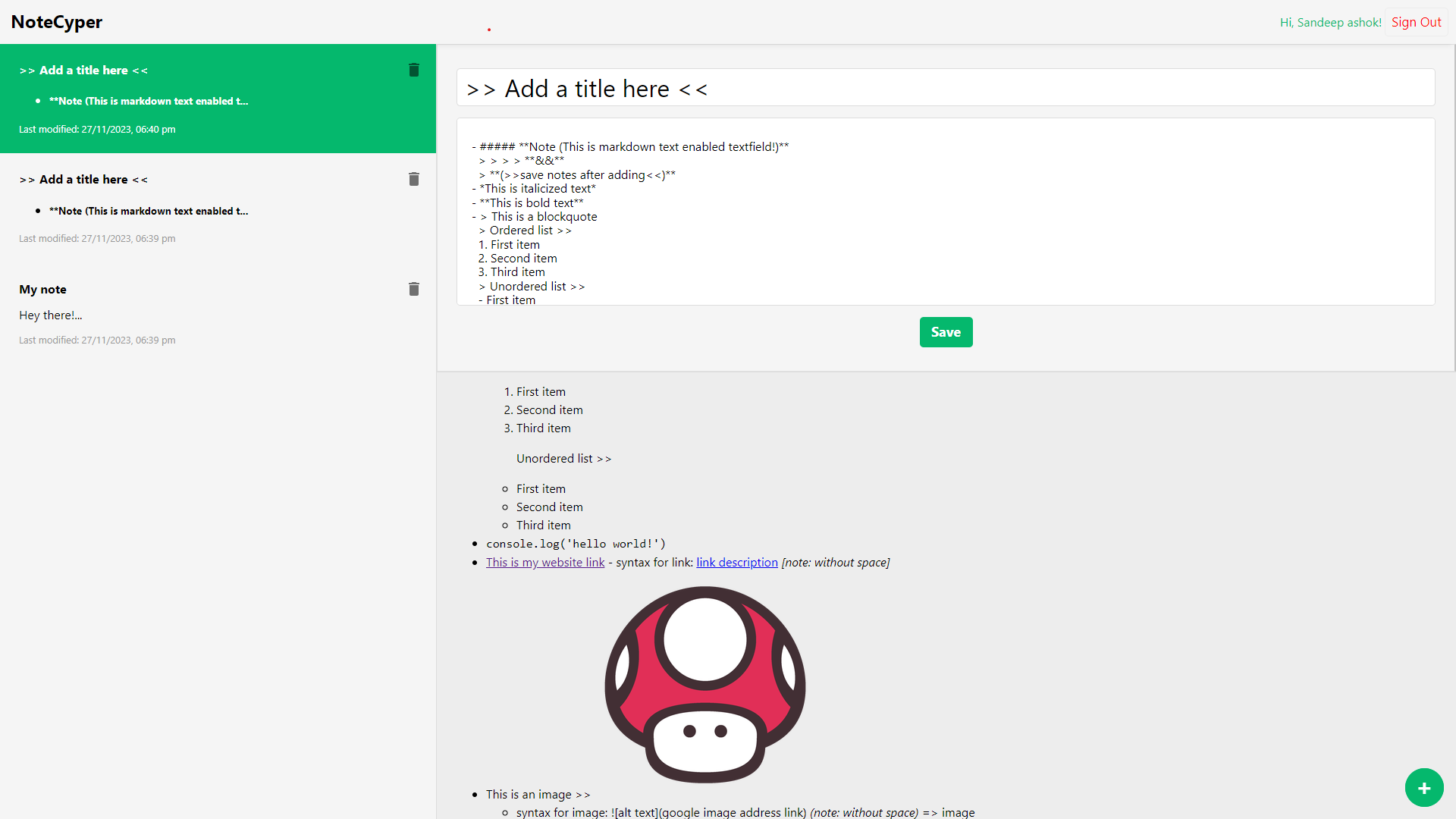Screen dimensions: 1456x819
Task: Click "This is an image >>" preview text
Action: click(538, 795)
